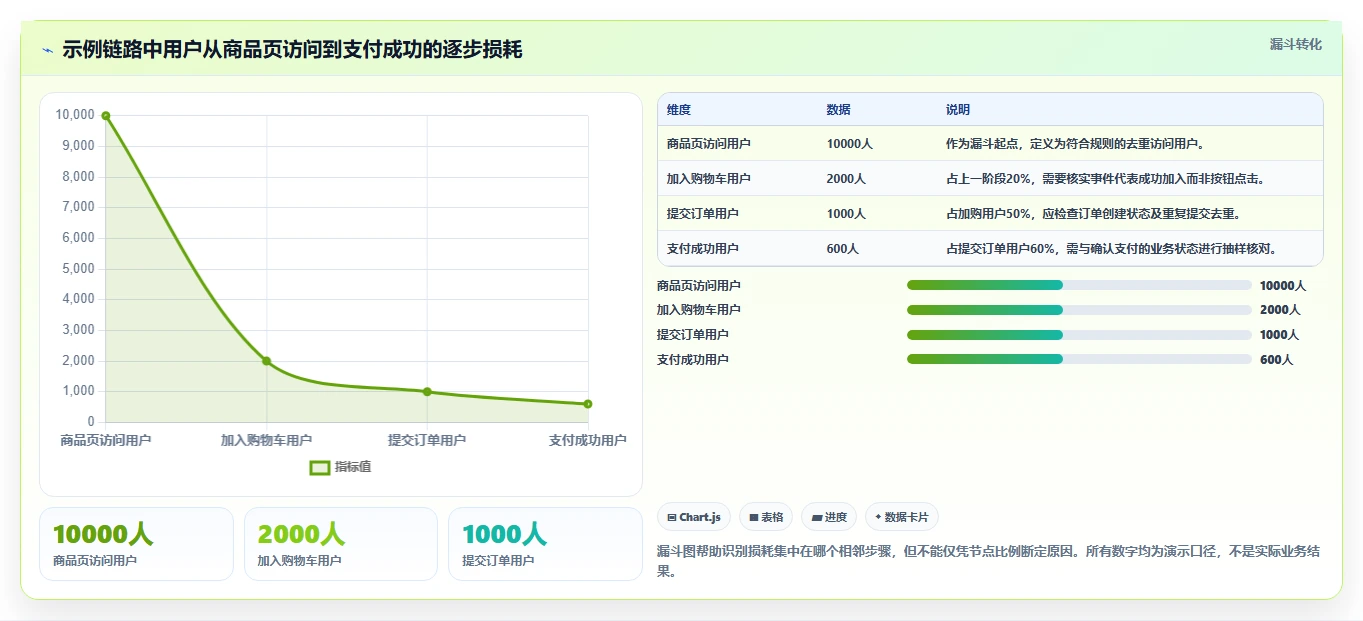Select the Chart.js tag chip
This screenshot has width=1363, height=621.
click(694, 517)
